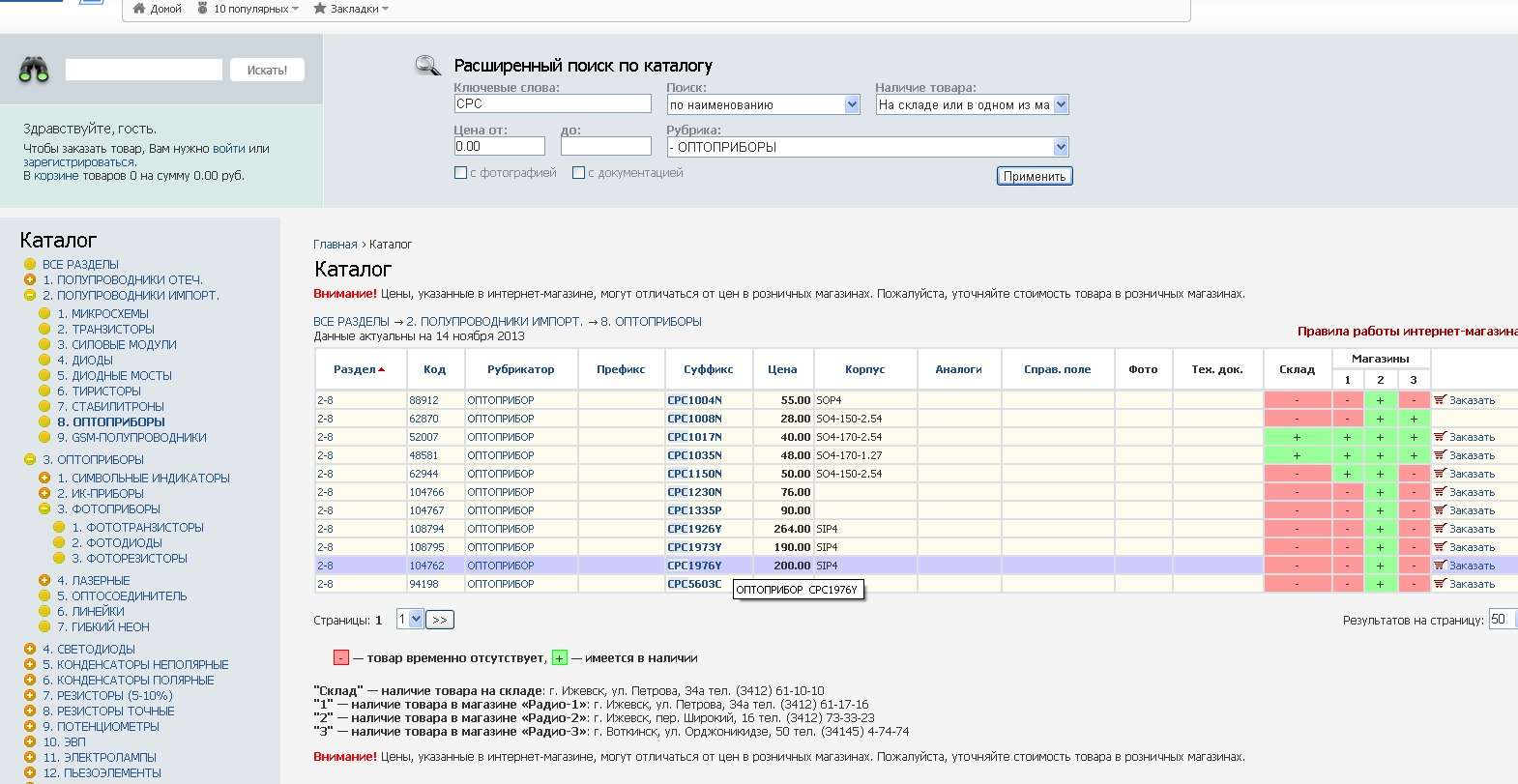Expand 4. ЛАЗЕРНЫЕ plus icon
The width and height of the screenshot is (1518, 784).
point(44,580)
